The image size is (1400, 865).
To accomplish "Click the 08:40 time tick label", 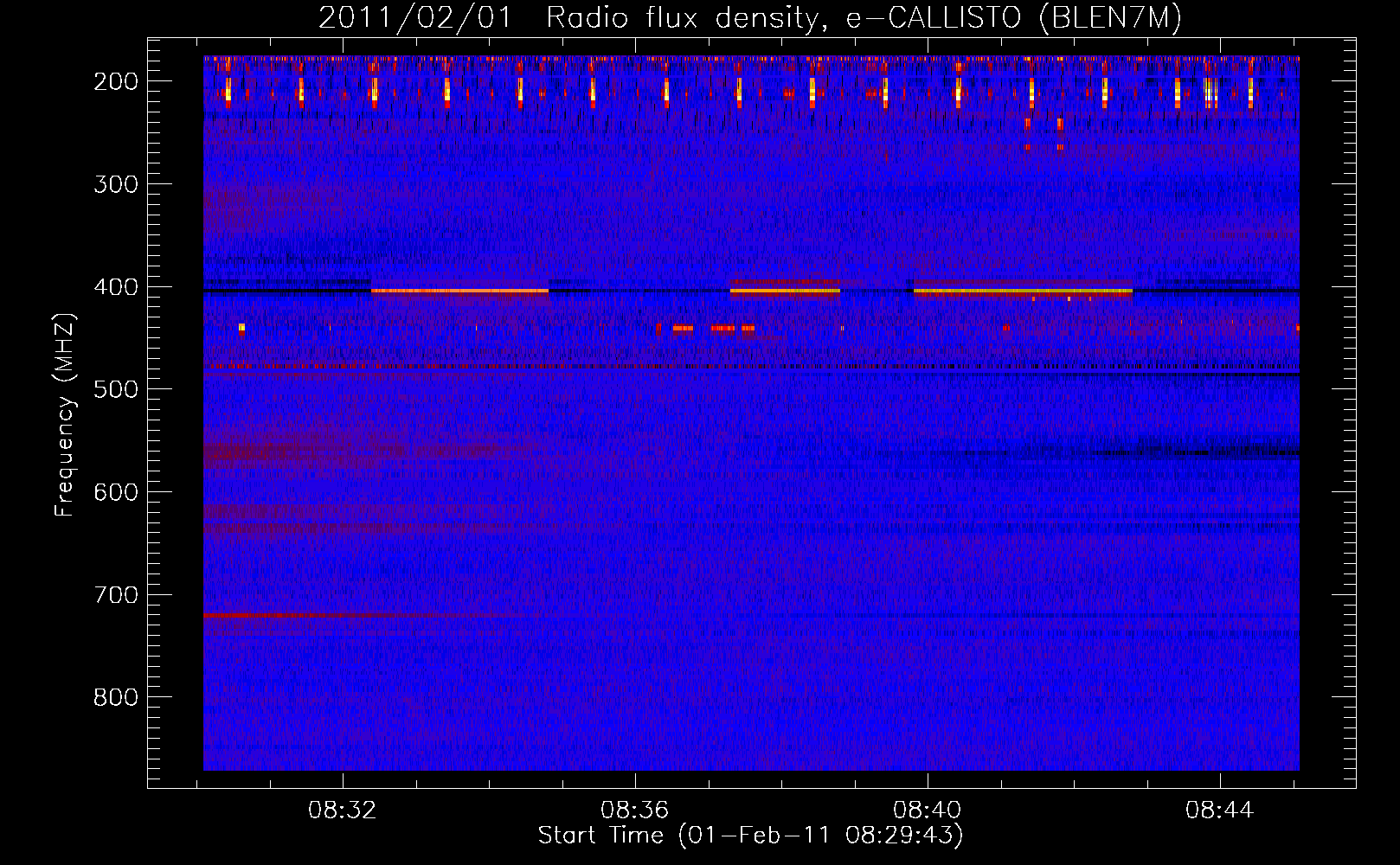I will click(x=928, y=811).
